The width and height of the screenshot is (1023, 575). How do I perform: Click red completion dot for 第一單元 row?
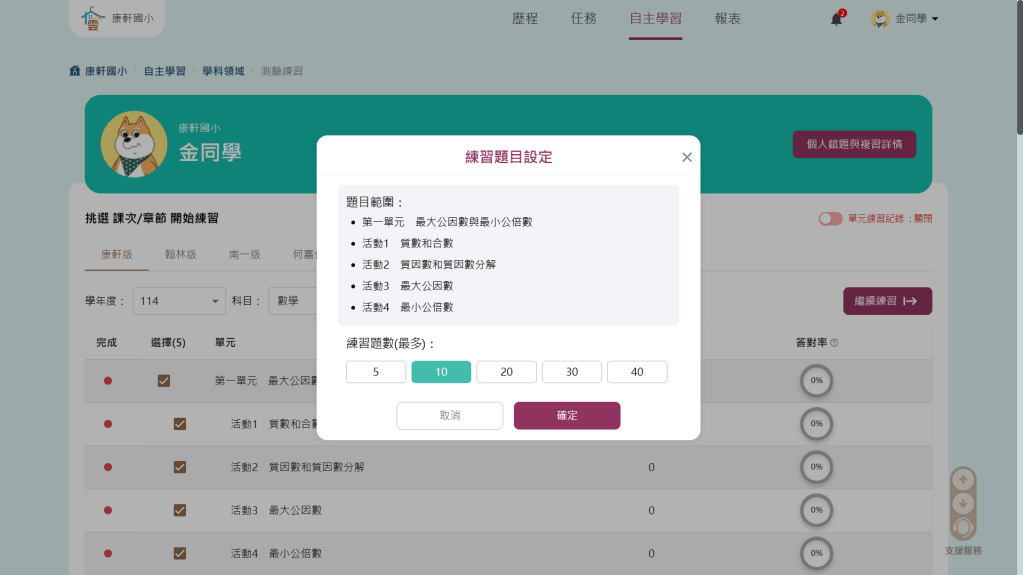(108, 381)
